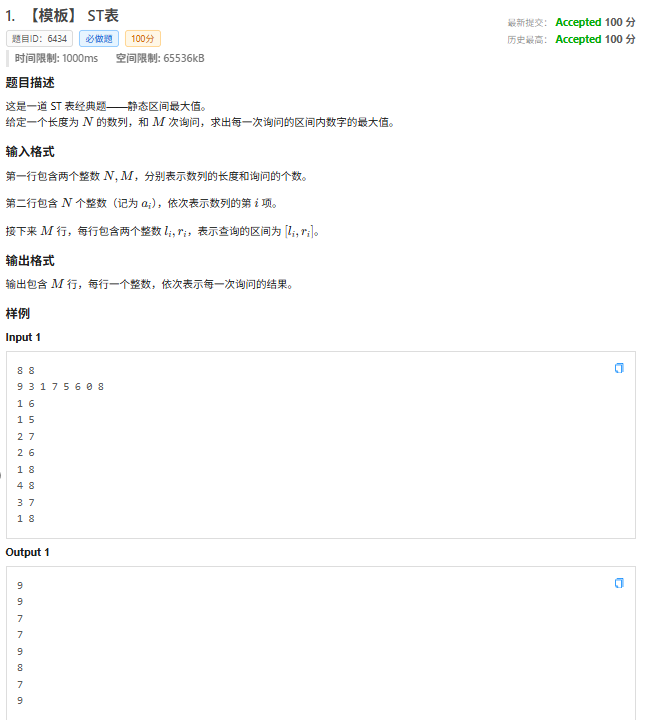Click the 【模板】 ST表 problem title
The height and width of the screenshot is (720, 646).
(70, 15)
